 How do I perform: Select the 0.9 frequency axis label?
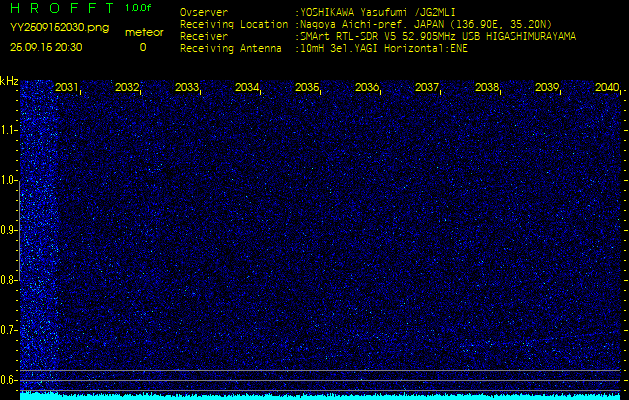(9, 230)
